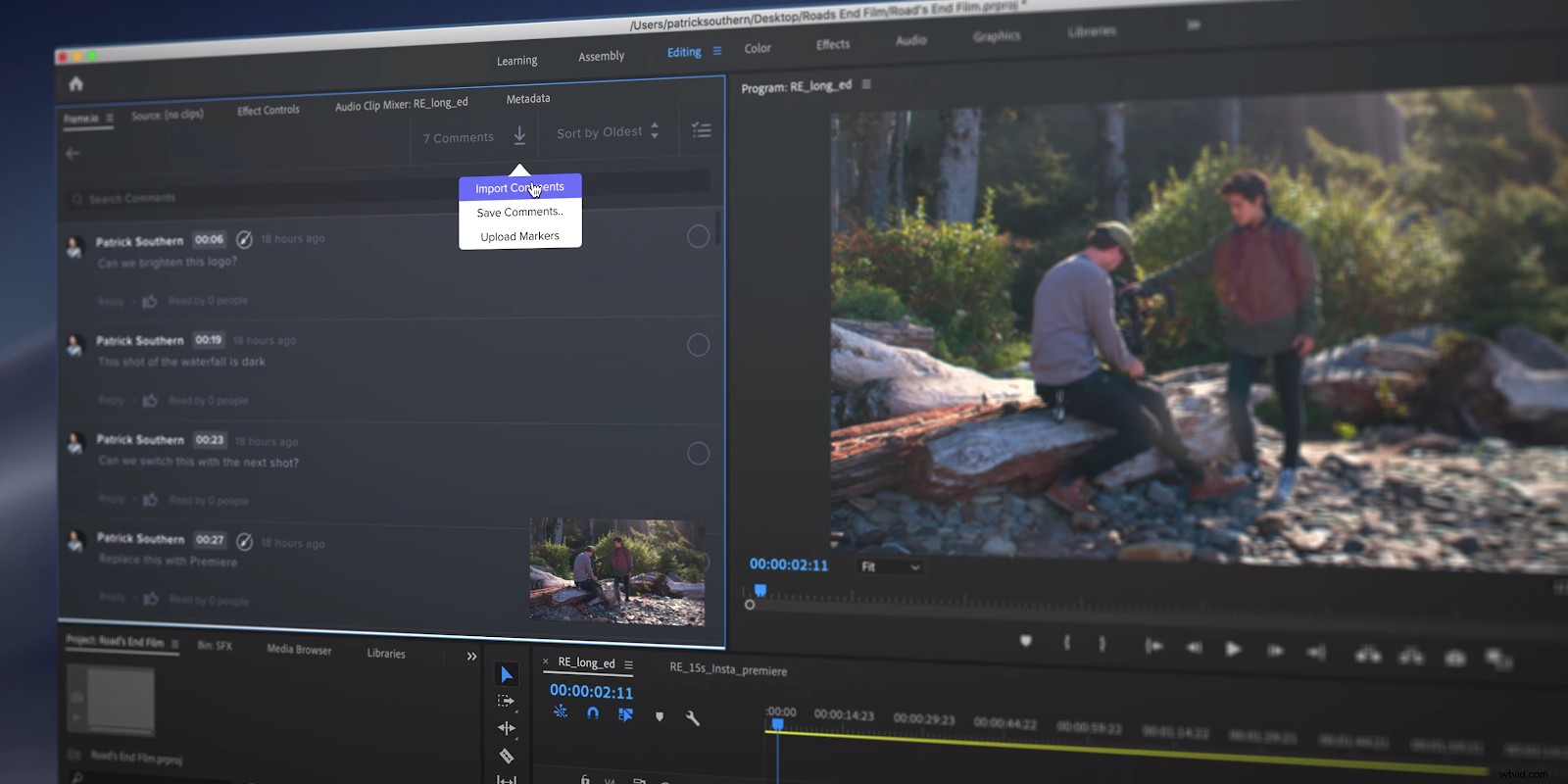Jump to the 00:19 comment timecode
This screenshot has width=1568, height=784.
(208, 340)
